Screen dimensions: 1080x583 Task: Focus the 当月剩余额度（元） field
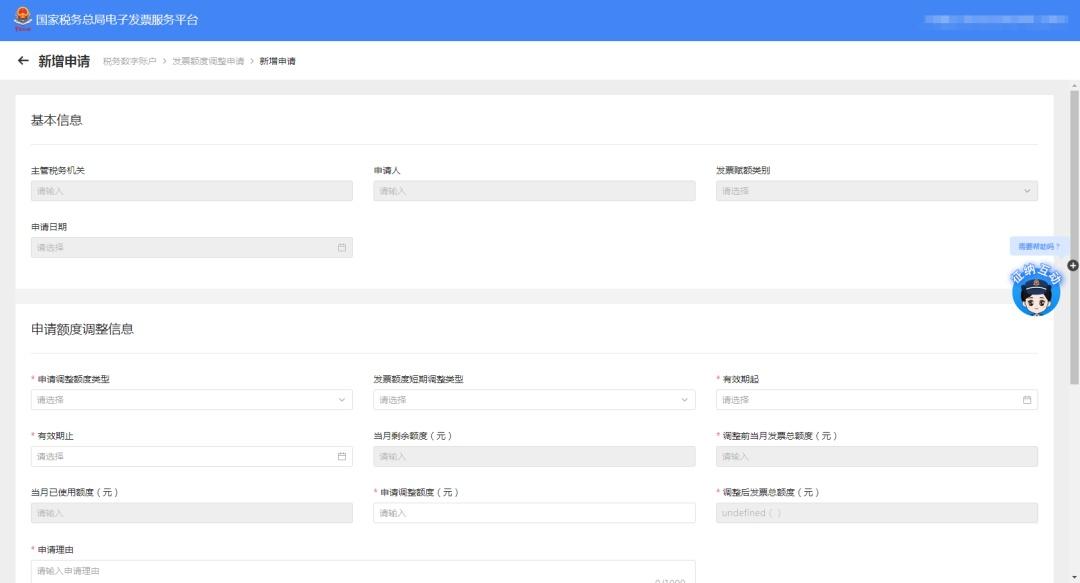click(534, 456)
